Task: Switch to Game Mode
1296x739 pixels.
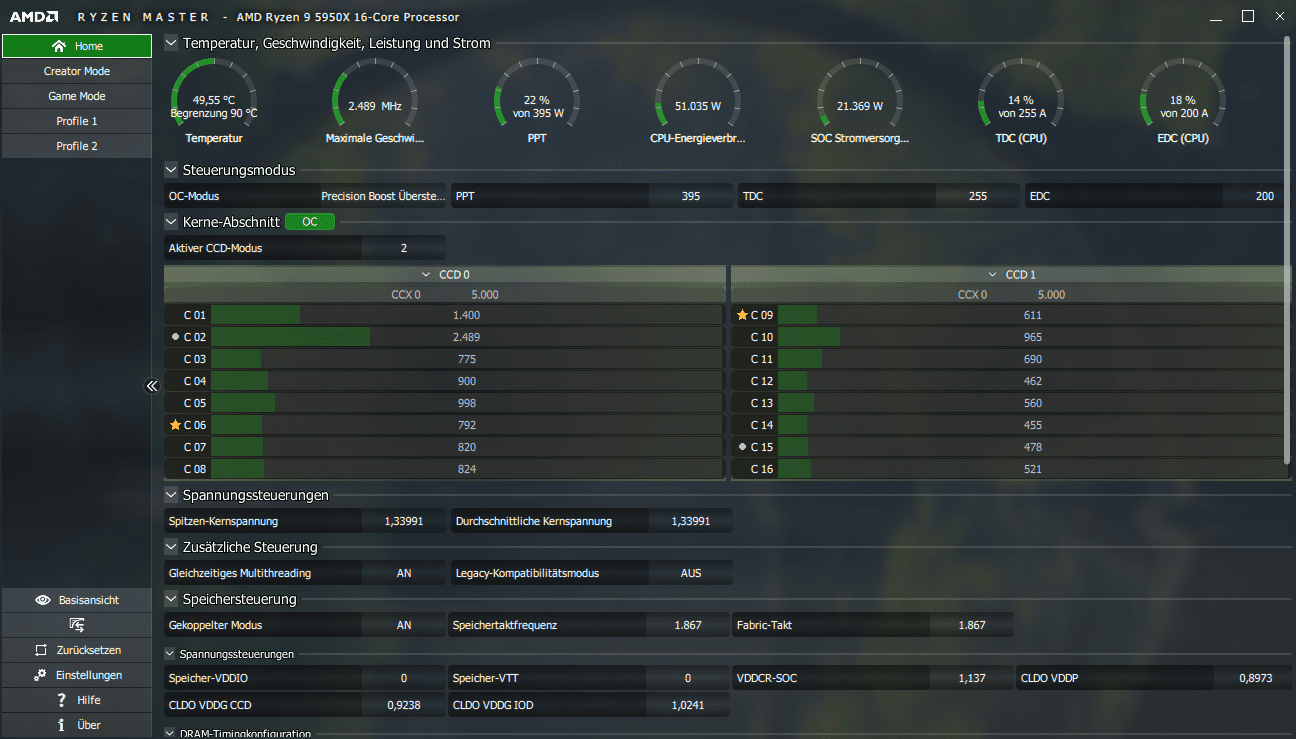Action: point(77,96)
